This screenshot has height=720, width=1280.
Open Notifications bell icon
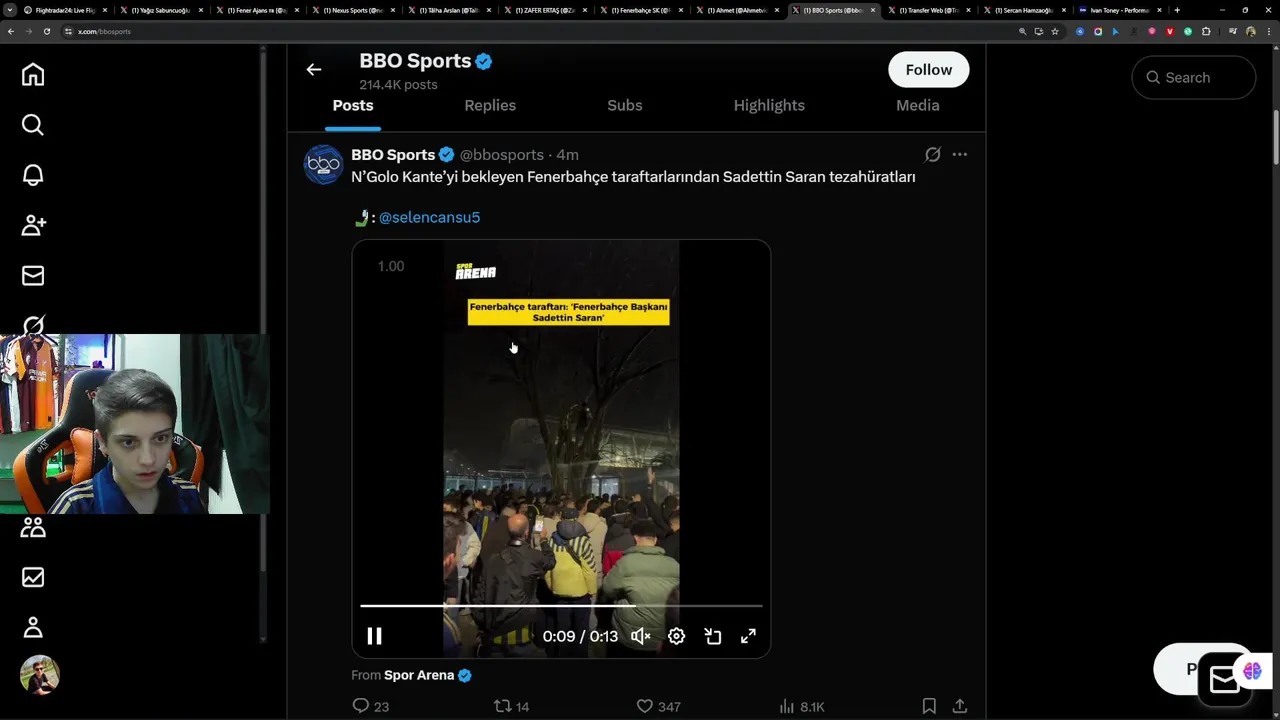33,175
